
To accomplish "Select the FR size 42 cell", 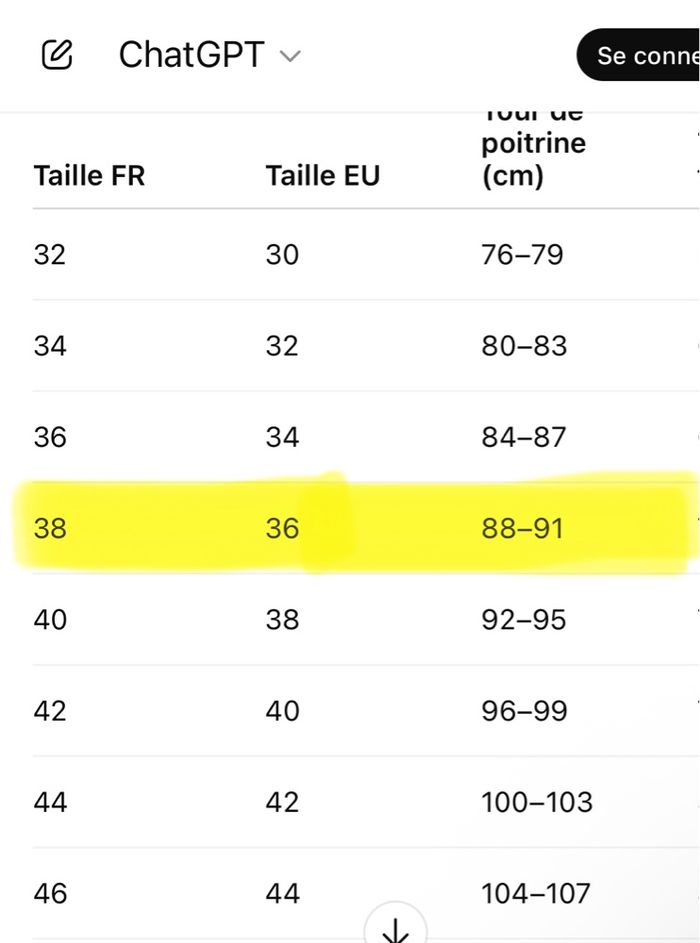I will click(50, 711).
